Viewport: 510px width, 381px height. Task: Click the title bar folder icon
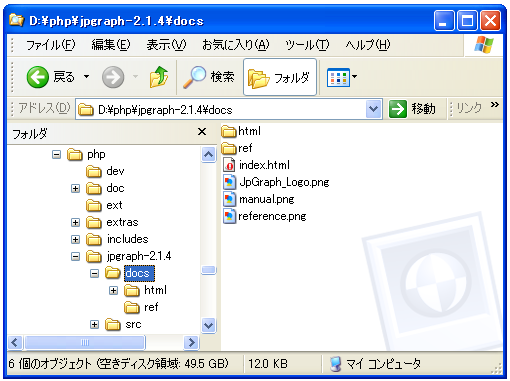click(x=16, y=20)
